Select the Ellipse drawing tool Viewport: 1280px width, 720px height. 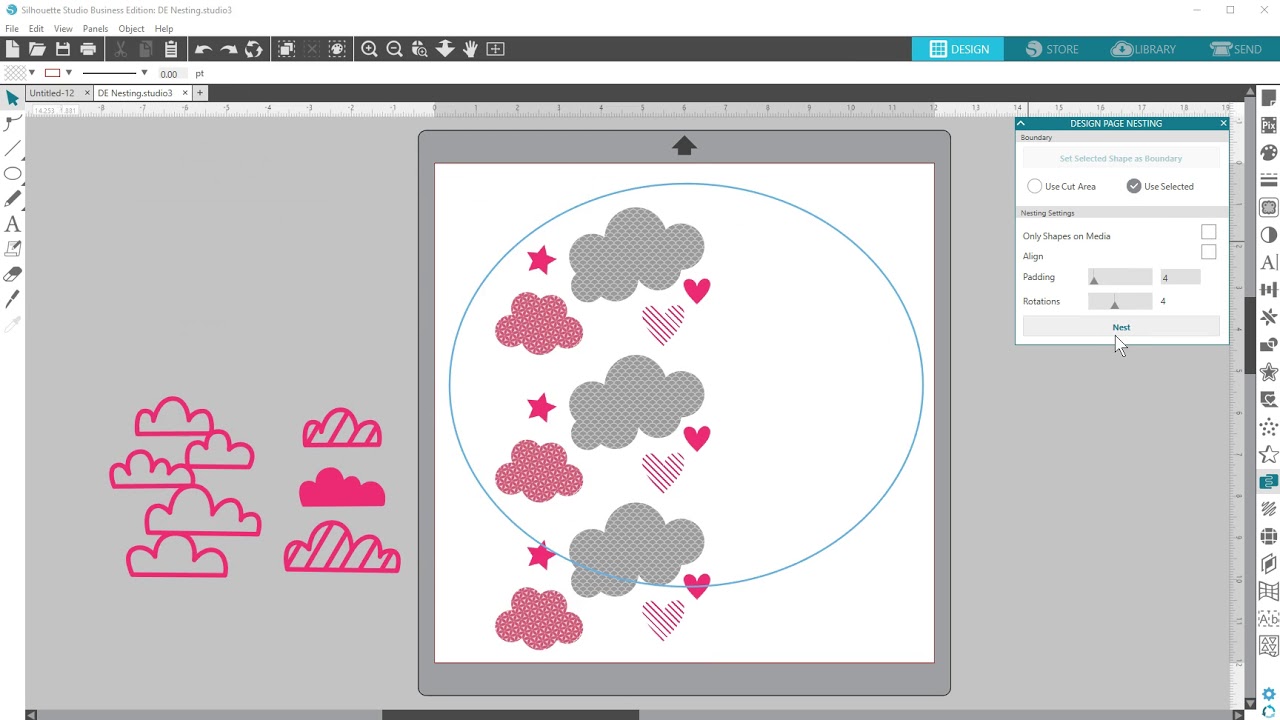click(x=12, y=174)
